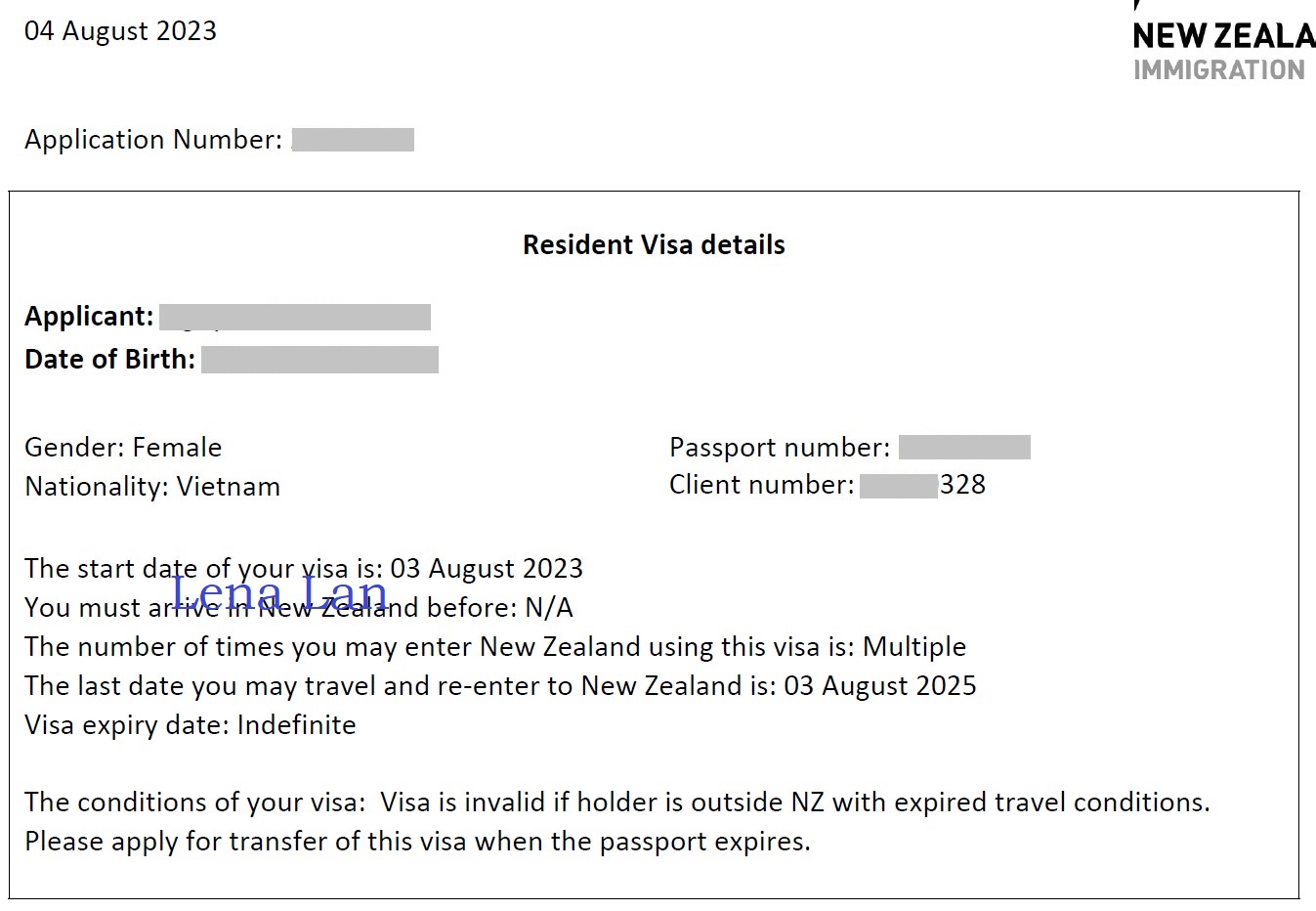Viewport: 1316px width, 911px height.
Task: Click the Gender: Female text
Action: tap(123, 448)
